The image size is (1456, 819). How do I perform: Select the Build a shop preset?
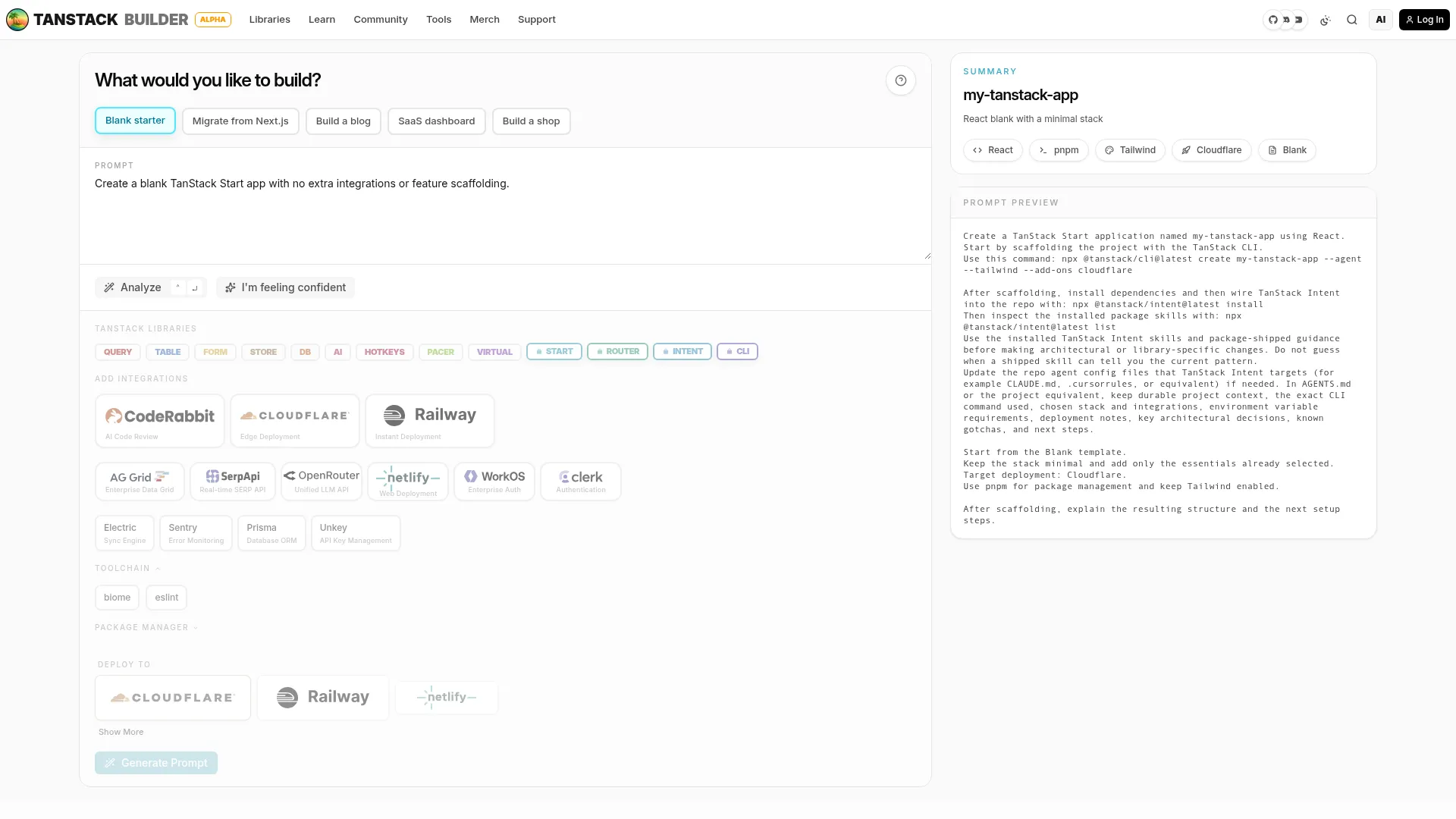point(531,121)
